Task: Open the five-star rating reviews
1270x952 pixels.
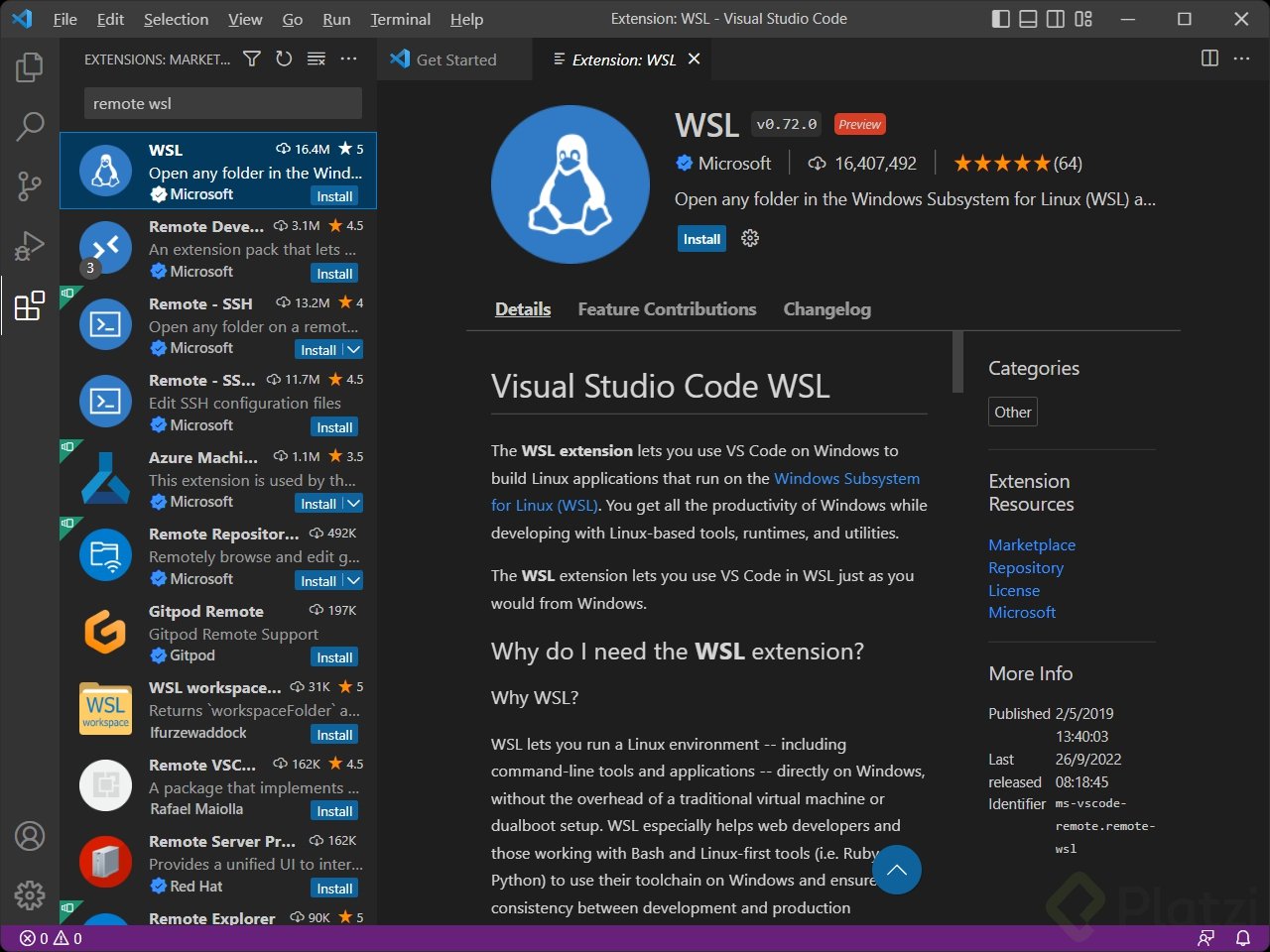Action: [x=1017, y=164]
